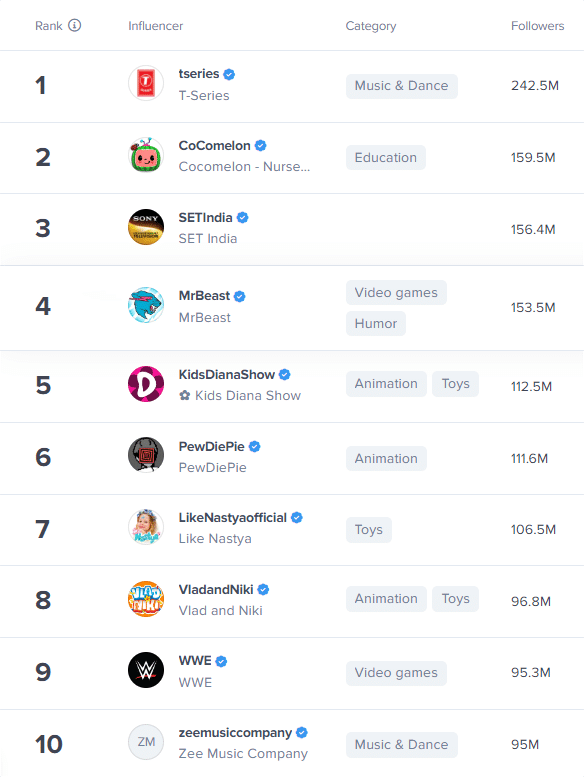
Task: Click the LikeNastyaofficial name link
Action: (x=232, y=517)
